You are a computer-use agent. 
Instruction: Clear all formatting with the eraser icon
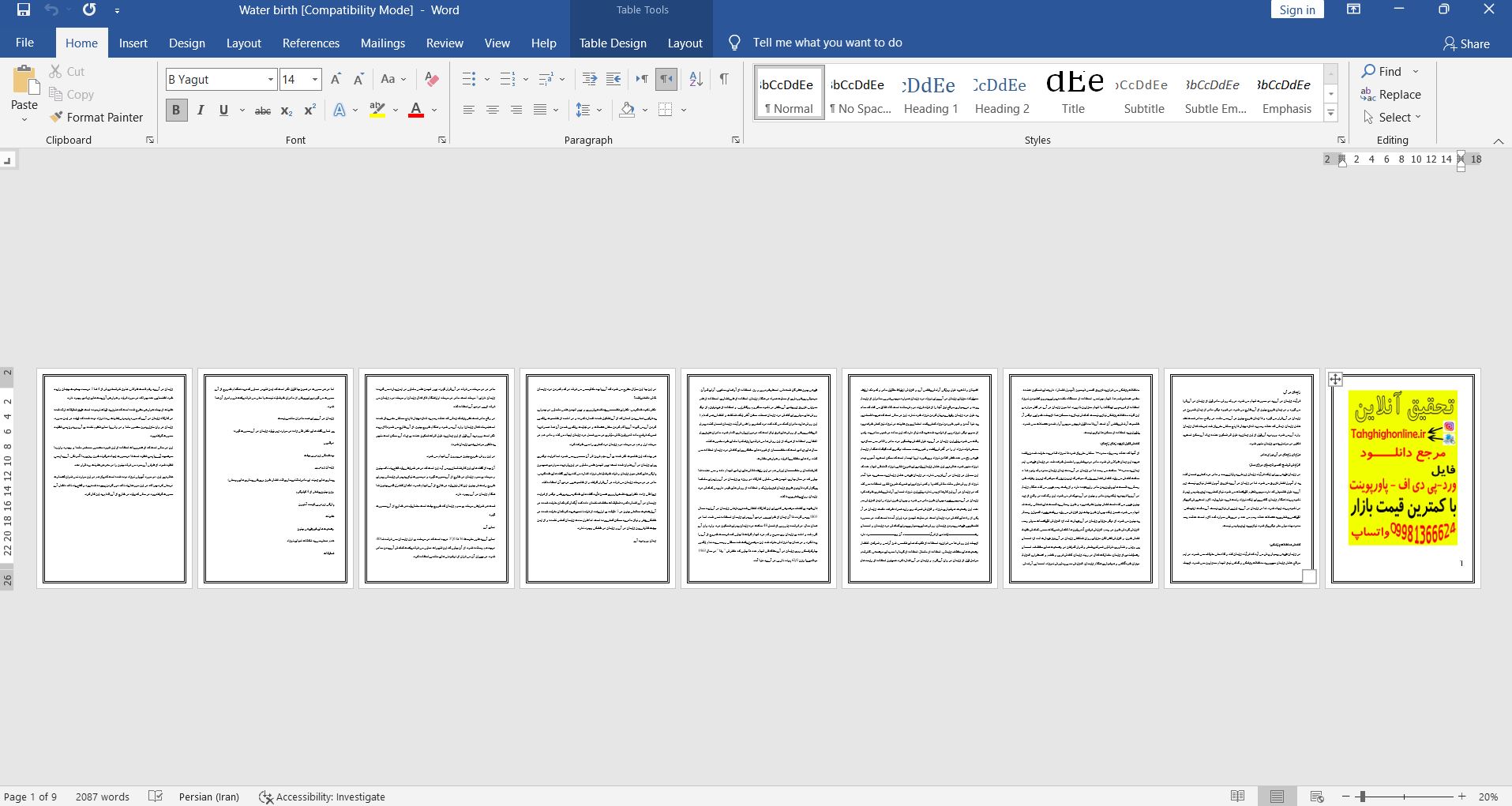pyautogui.click(x=431, y=79)
